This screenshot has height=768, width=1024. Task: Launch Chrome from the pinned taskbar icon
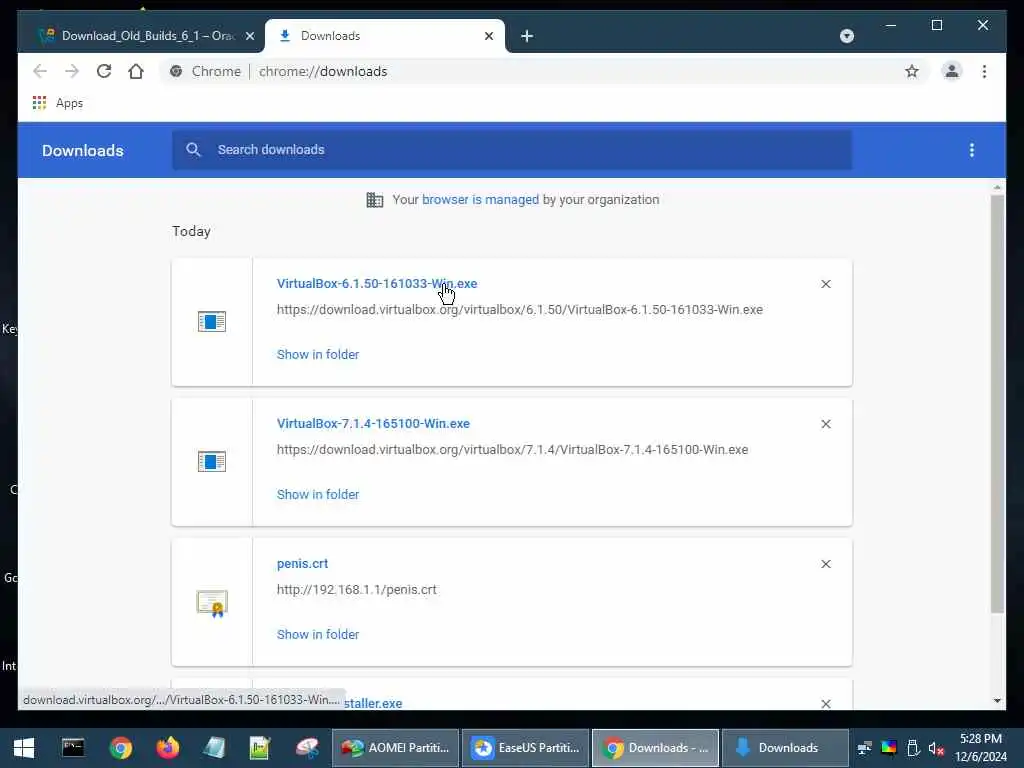120,748
